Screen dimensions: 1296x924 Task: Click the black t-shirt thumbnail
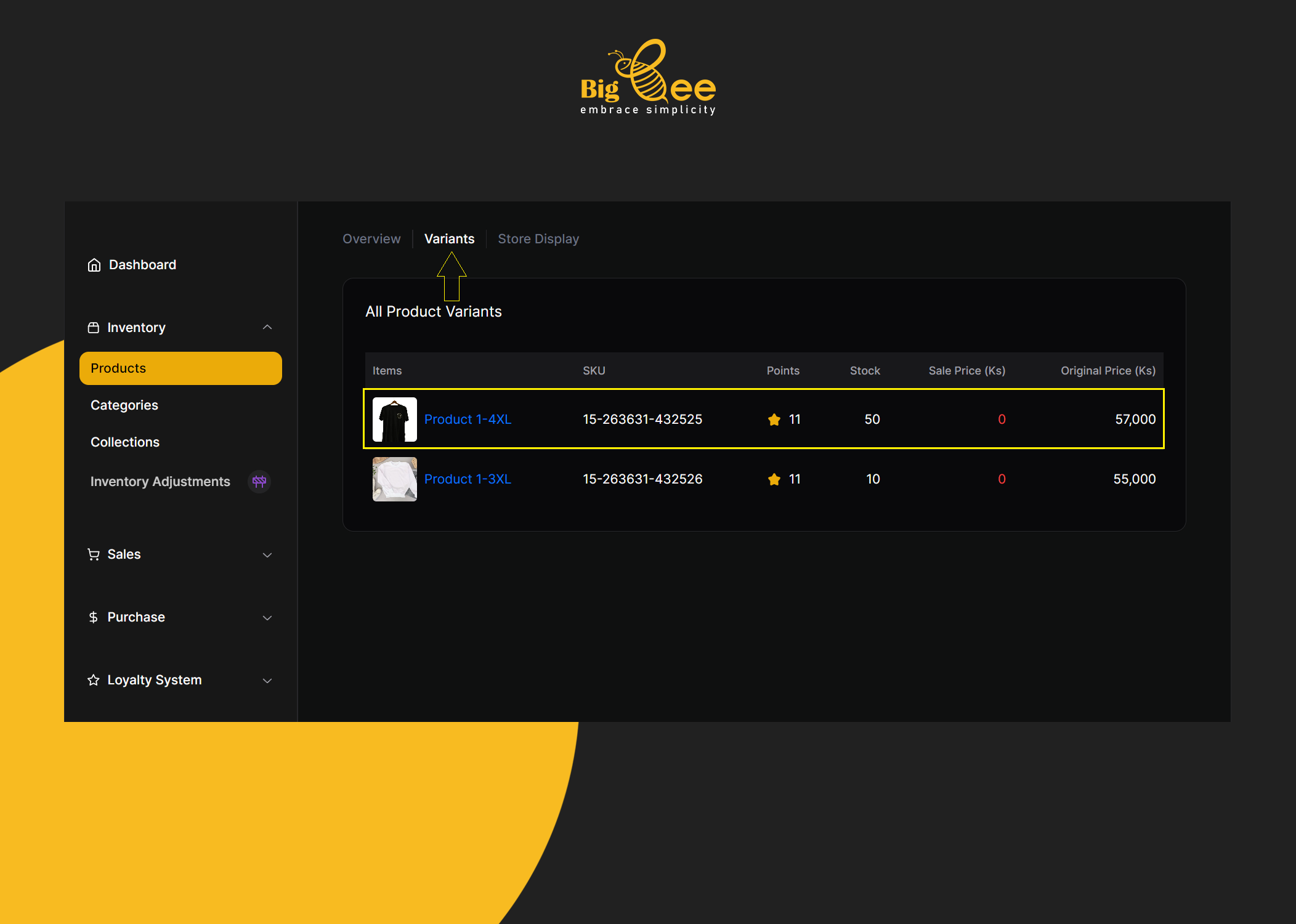point(395,419)
